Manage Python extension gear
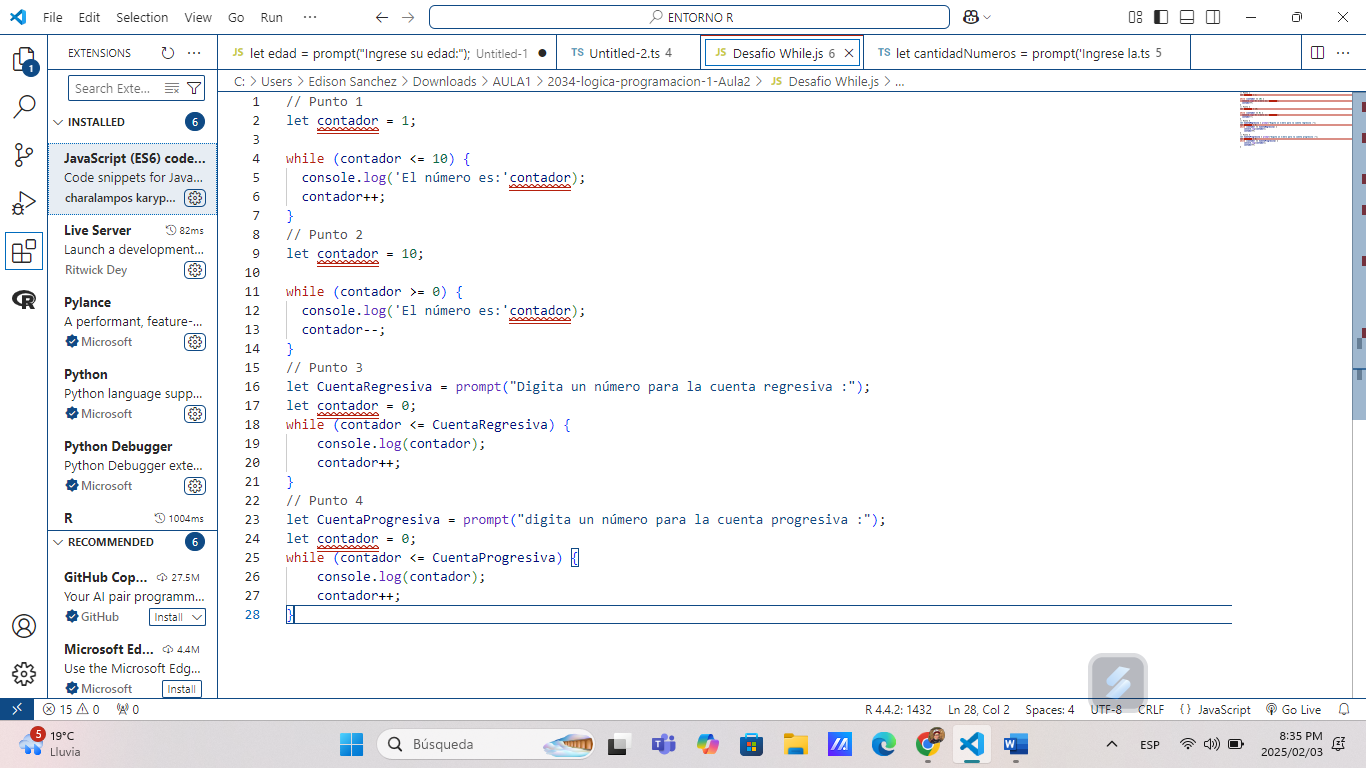 coord(195,414)
